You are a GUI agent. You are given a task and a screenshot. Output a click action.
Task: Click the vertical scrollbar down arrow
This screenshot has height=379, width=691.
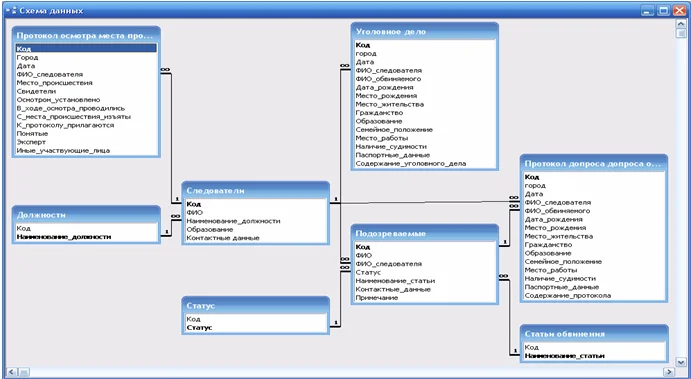point(680,362)
